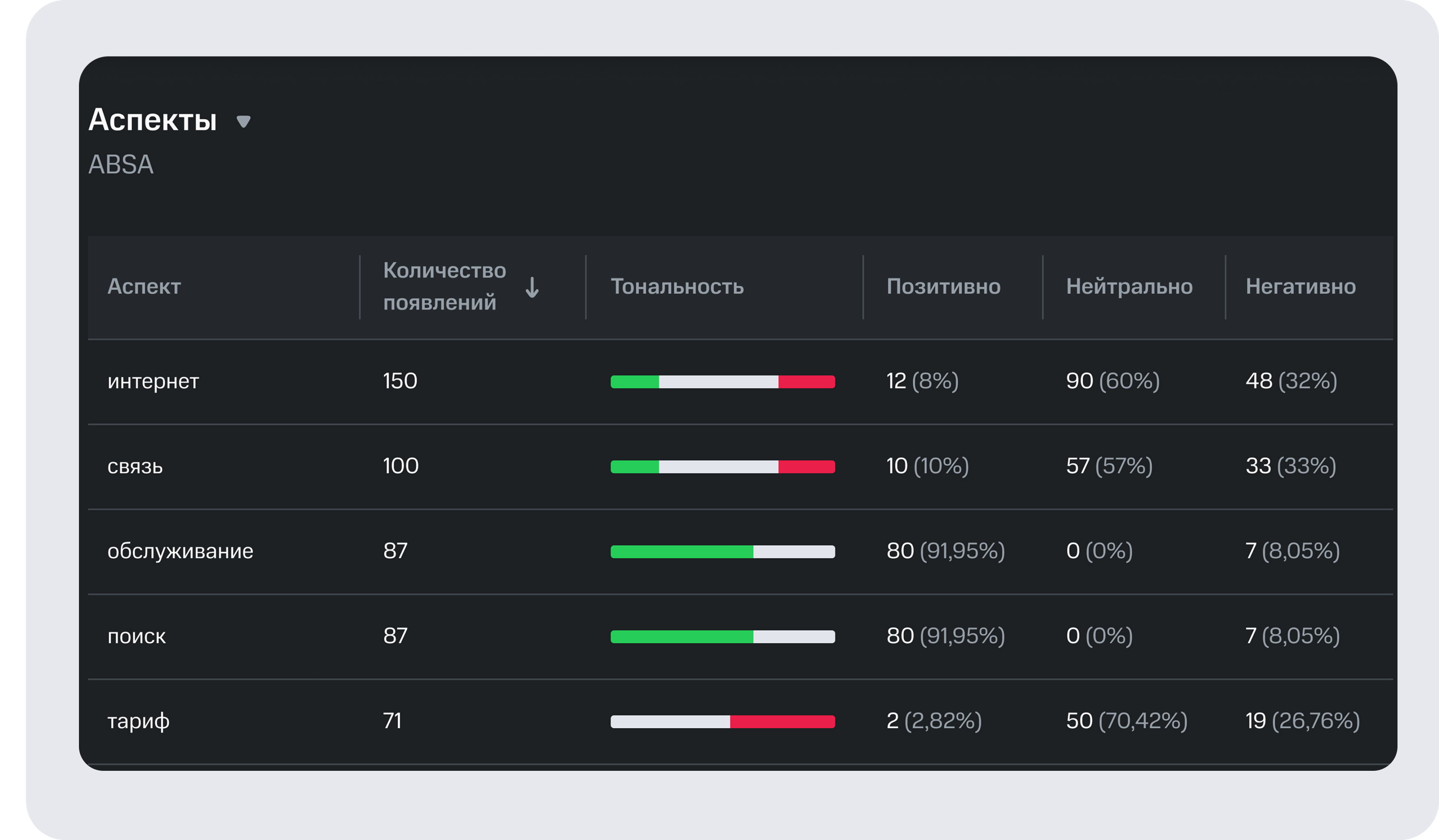Open the обслуживание aspect row
This screenshot has width=1439, height=840.
pyautogui.click(x=180, y=551)
